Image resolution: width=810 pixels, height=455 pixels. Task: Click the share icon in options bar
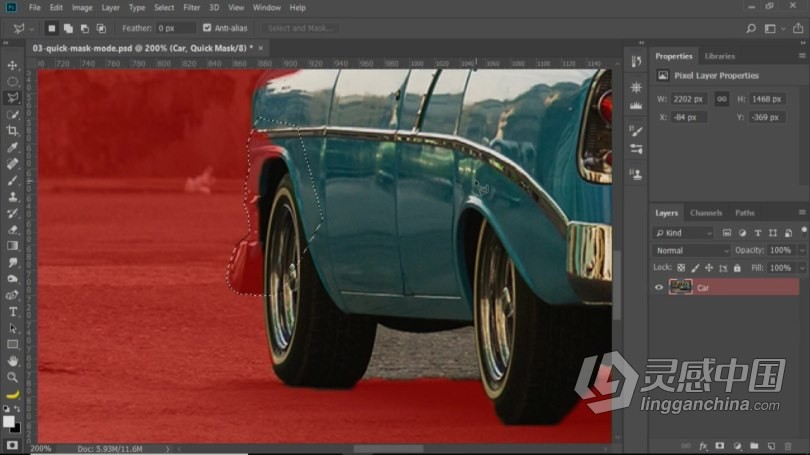point(798,28)
